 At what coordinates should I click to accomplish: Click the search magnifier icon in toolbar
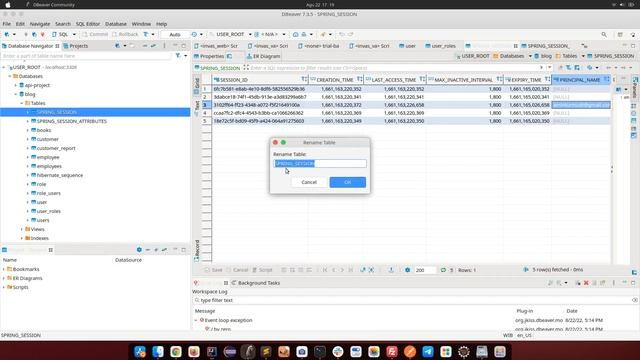pyautogui.click(x=604, y=35)
